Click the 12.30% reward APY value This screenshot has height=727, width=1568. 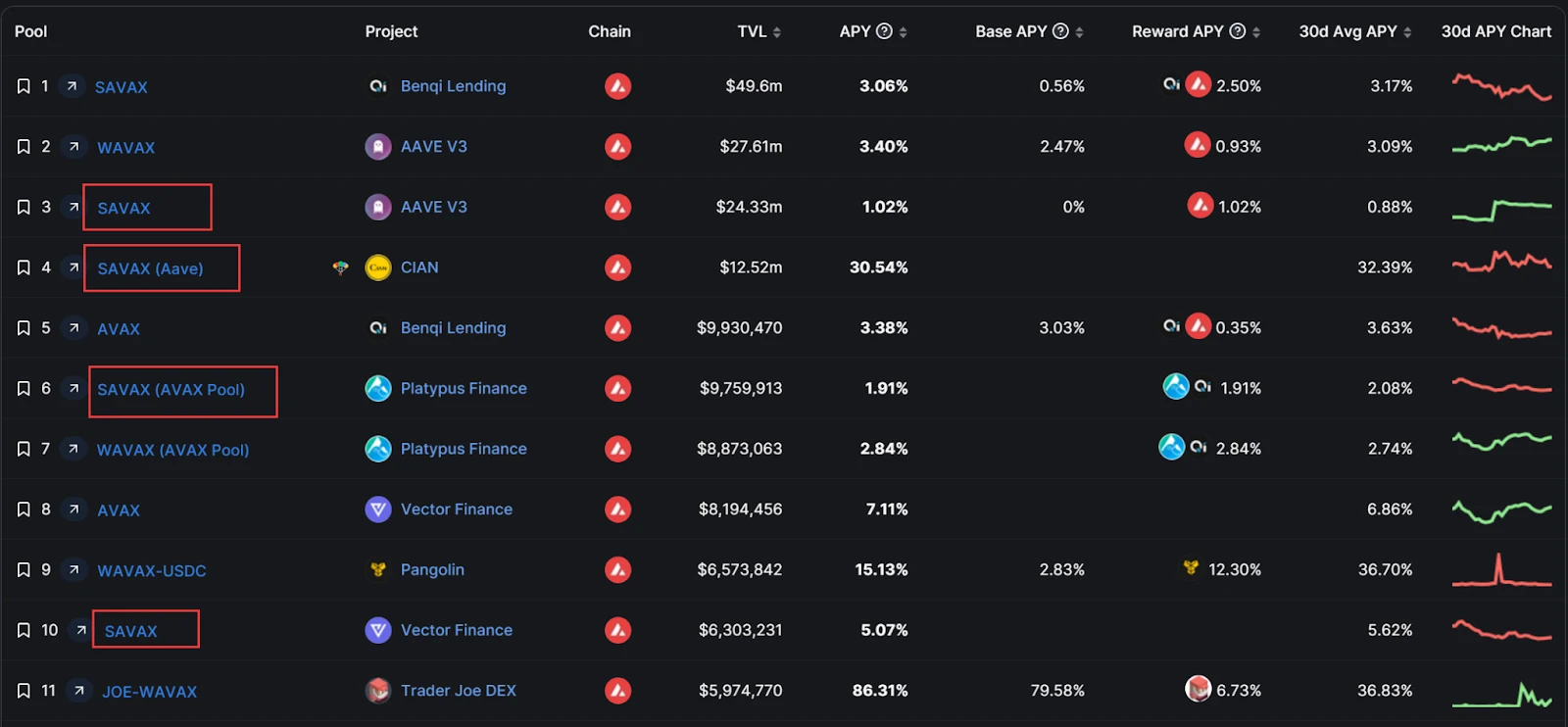(x=1235, y=570)
